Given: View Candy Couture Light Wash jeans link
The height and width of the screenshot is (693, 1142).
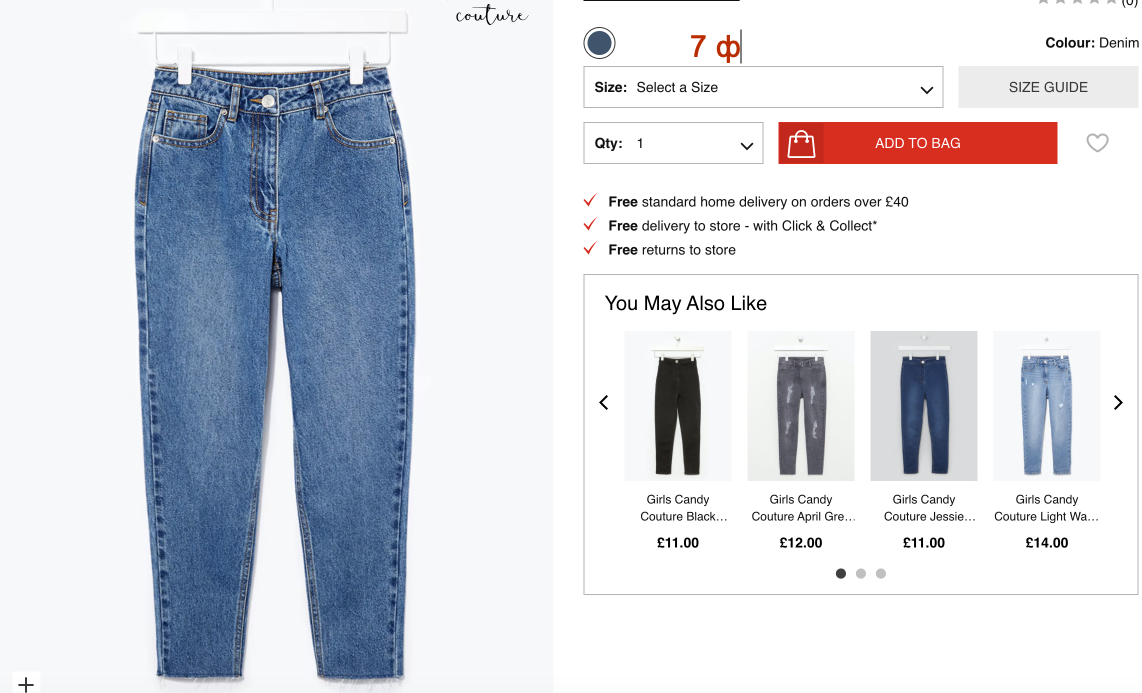Looking at the screenshot, I should (x=1047, y=508).
